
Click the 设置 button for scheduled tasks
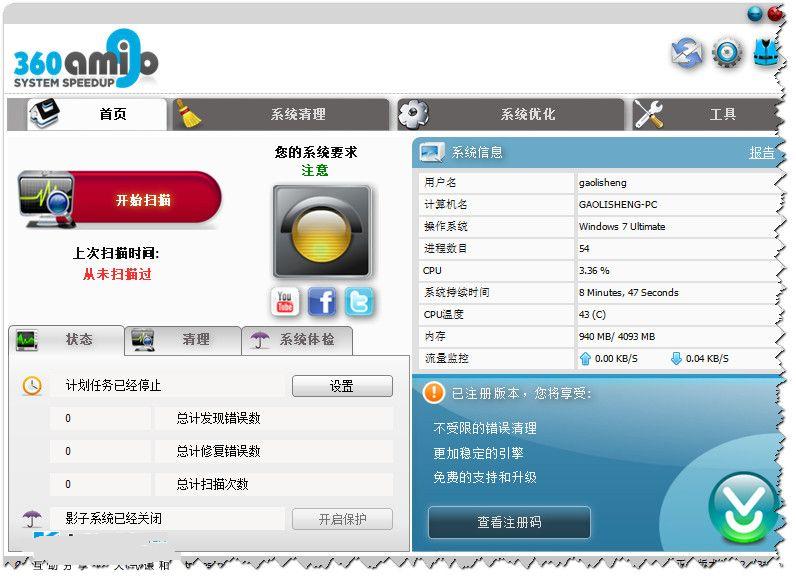(342, 386)
